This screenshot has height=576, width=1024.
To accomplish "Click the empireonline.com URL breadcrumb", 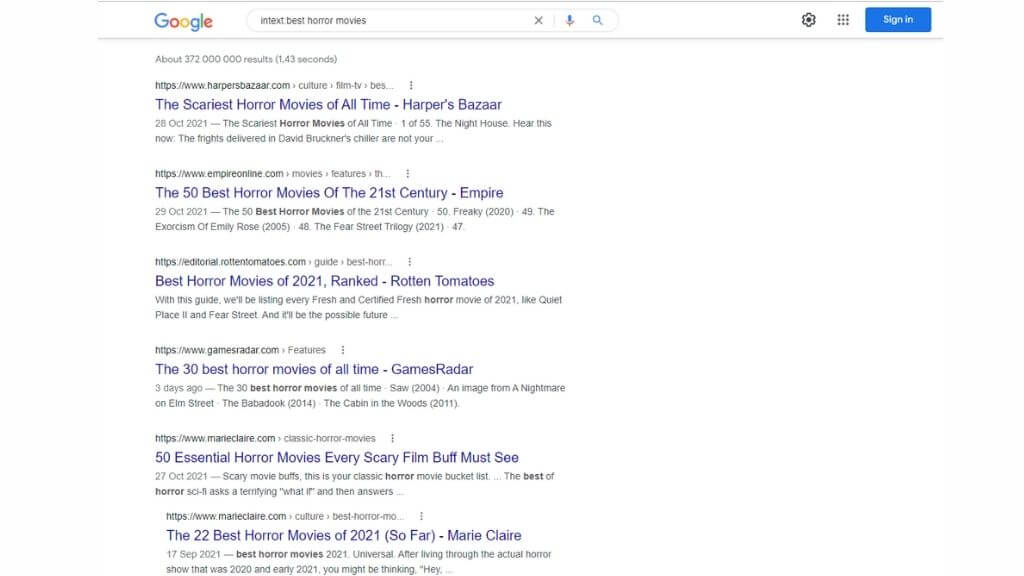I will pos(272,174).
